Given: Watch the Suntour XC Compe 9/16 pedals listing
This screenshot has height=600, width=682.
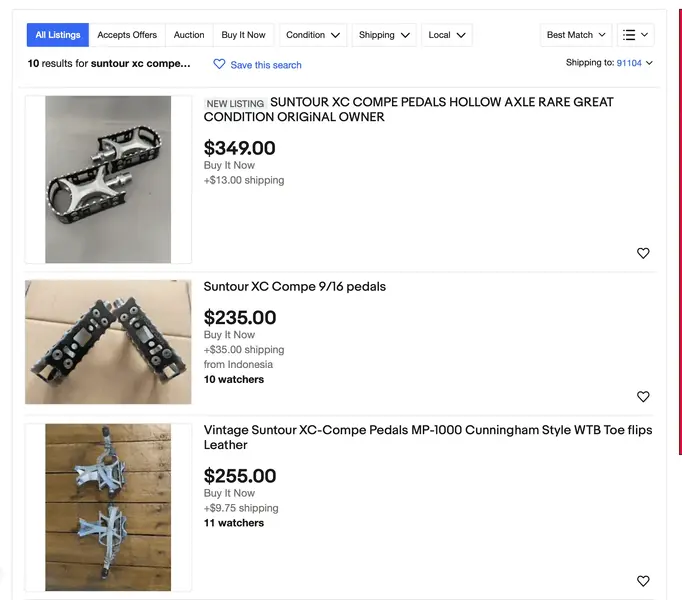Looking at the screenshot, I should coord(643,396).
